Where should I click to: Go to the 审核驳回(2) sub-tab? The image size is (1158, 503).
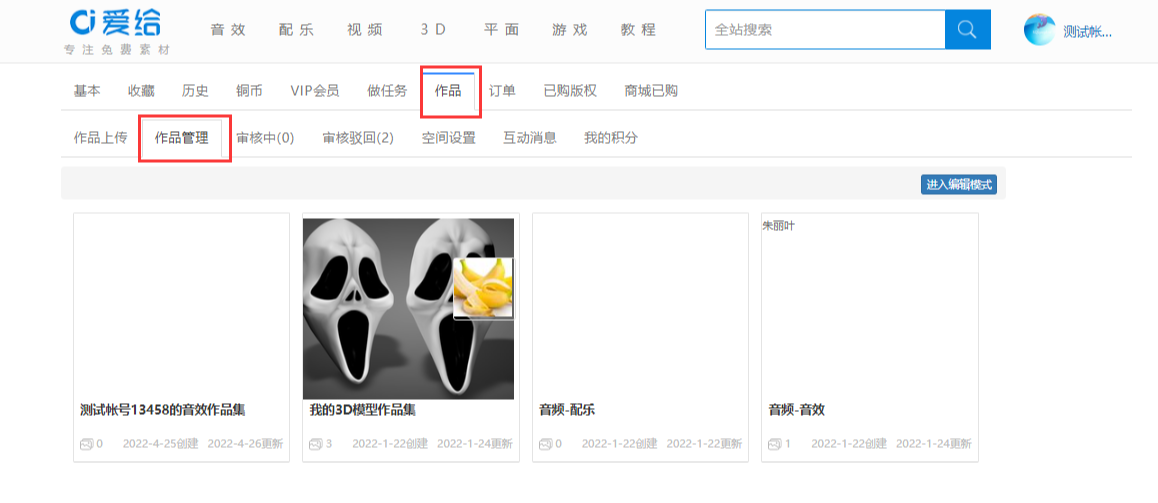tap(358, 137)
